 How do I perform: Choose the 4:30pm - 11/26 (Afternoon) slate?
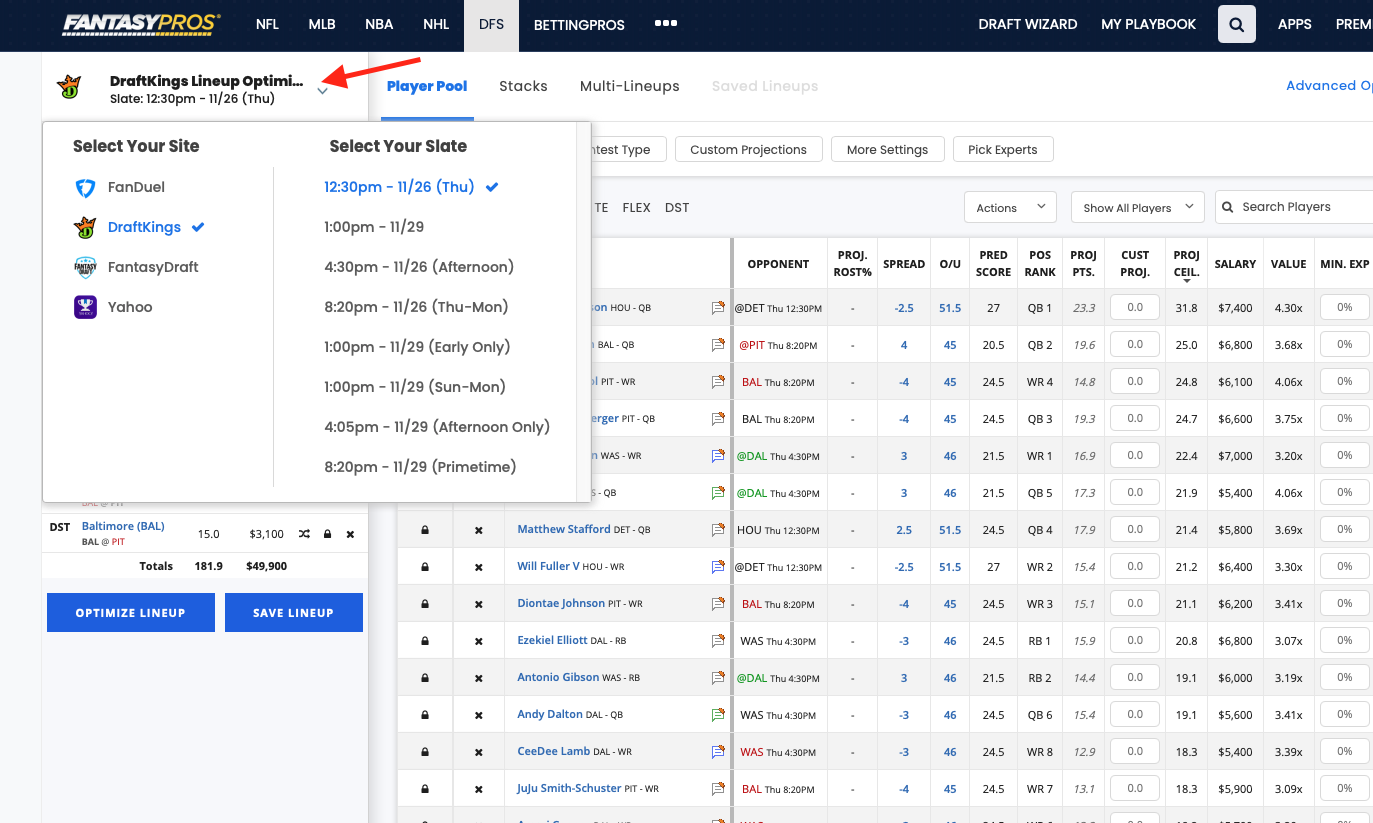[419, 267]
